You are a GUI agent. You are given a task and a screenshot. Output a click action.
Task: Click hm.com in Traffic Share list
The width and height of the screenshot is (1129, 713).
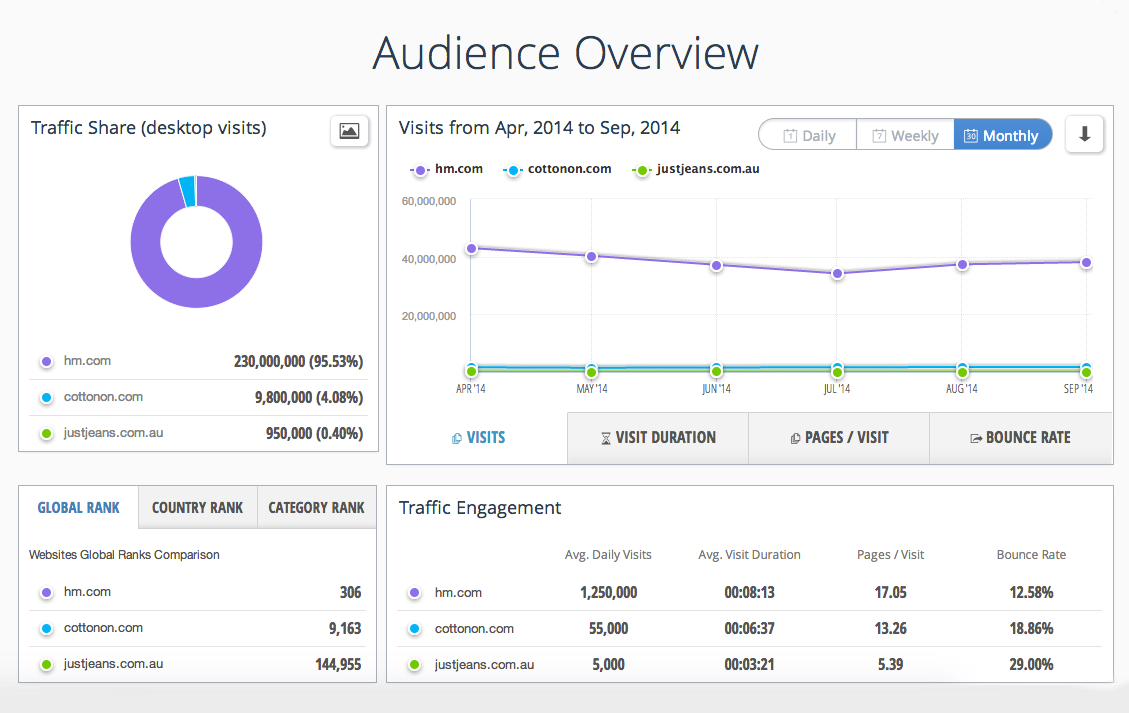(87, 361)
